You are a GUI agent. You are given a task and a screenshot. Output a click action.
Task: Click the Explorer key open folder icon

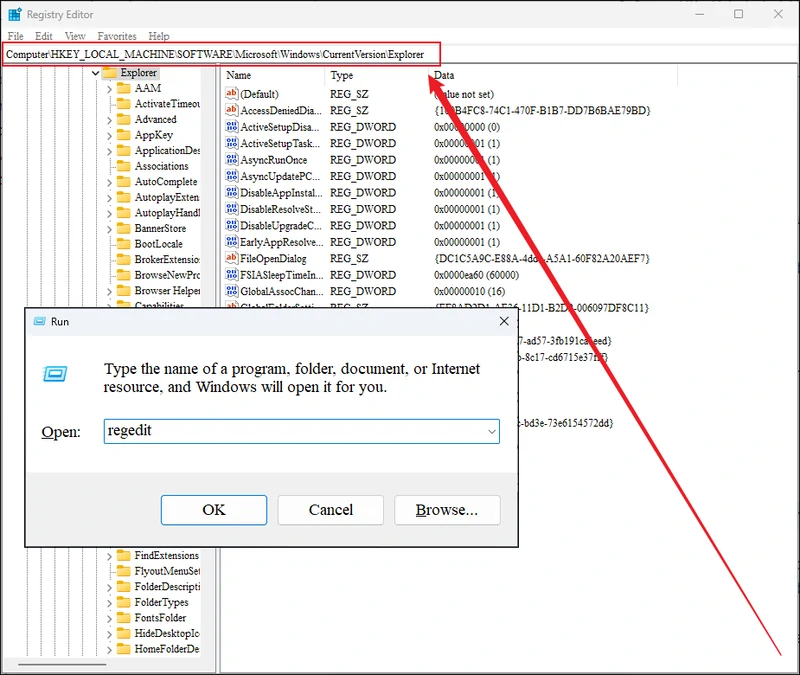(x=110, y=73)
